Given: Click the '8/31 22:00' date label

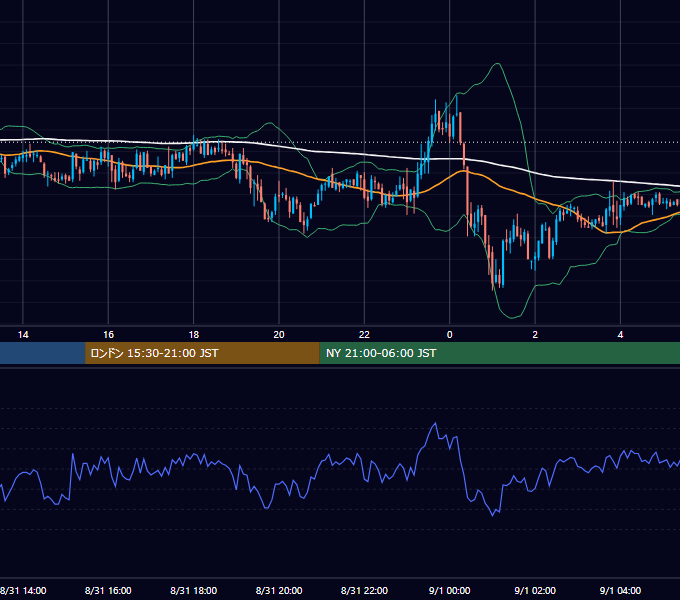Looking at the screenshot, I should pos(364,590).
